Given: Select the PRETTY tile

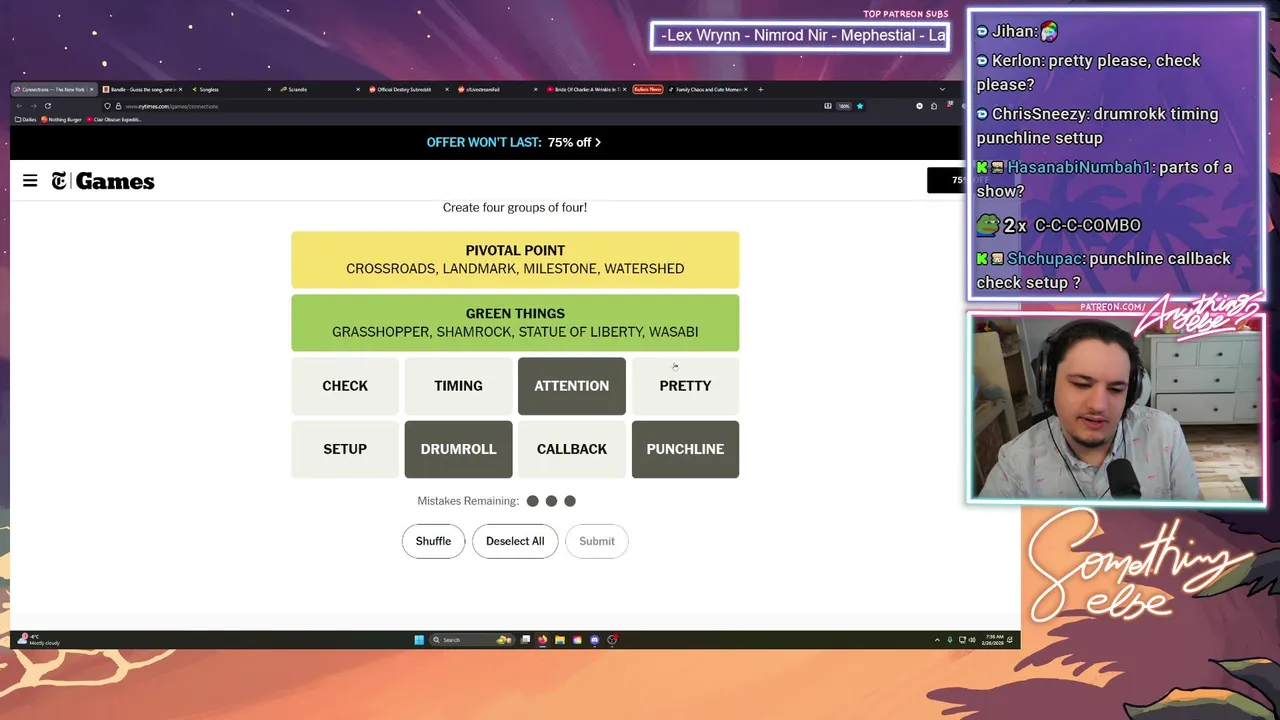Looking at the screenshot, I should [x=685, y=386].
